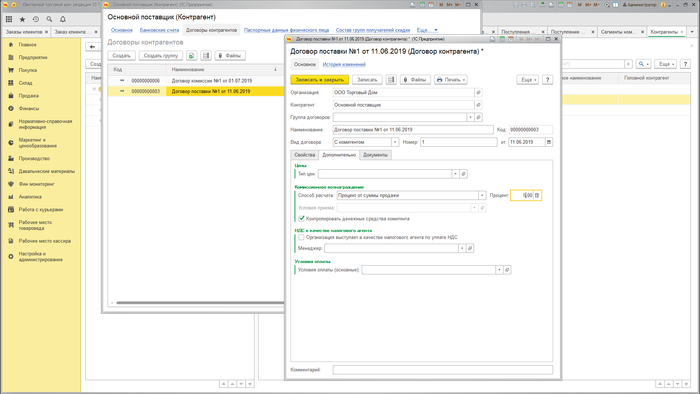700x394 pixels.
Task: Open Банковские счета link
Action: (159, 30)
